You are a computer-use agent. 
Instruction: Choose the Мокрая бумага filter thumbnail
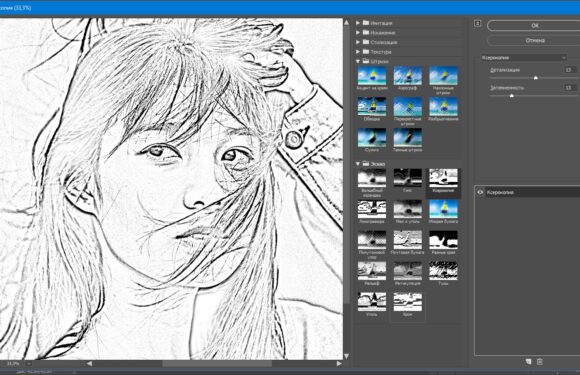coord(443,209)
